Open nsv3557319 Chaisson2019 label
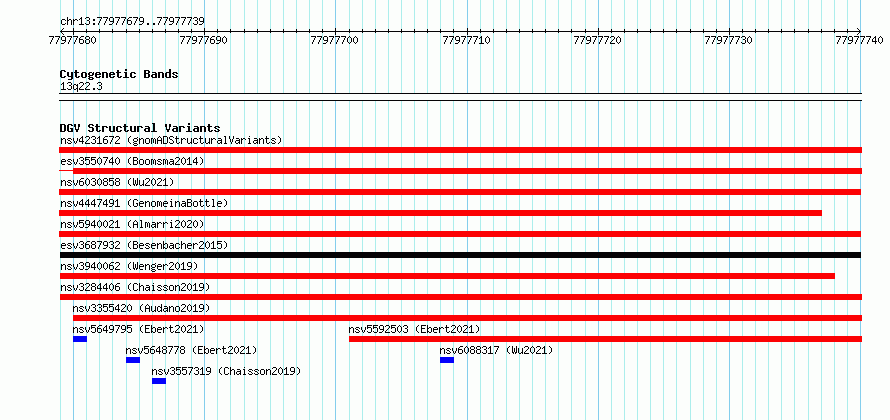The width and height of the screenshot is (890, 420). (x=226, y=371)
